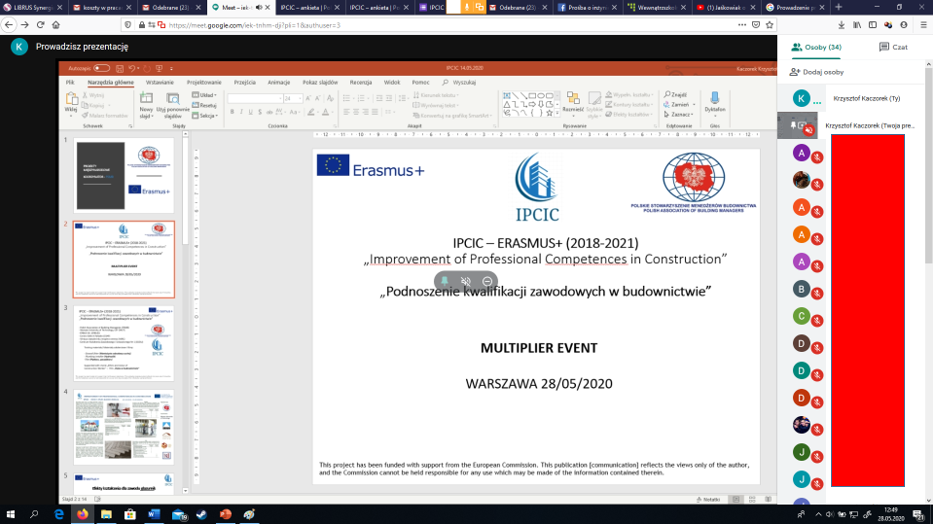The image size is (936, 525).
Task: Toggle the Autozapis switch
Action: [x=101, y=68]
